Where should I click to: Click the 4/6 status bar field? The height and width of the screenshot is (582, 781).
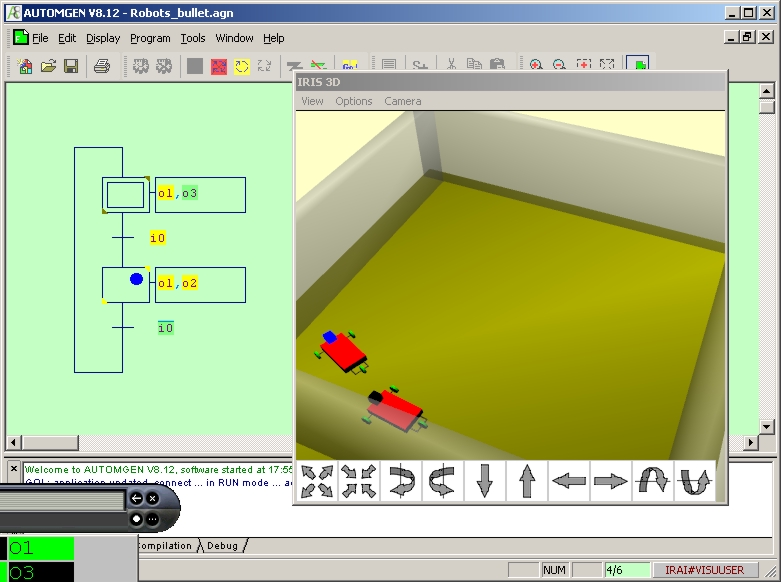click(627, 570)
